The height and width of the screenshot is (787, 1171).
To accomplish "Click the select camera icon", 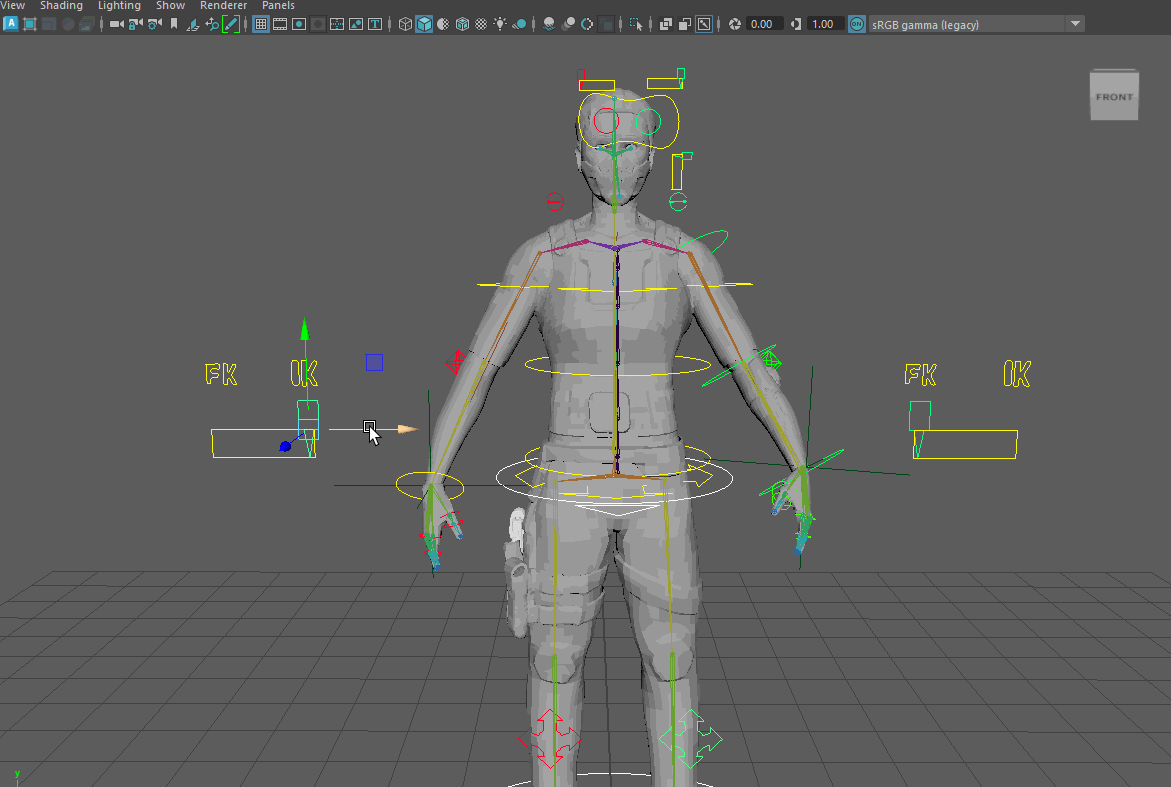I will pos(116,24).
